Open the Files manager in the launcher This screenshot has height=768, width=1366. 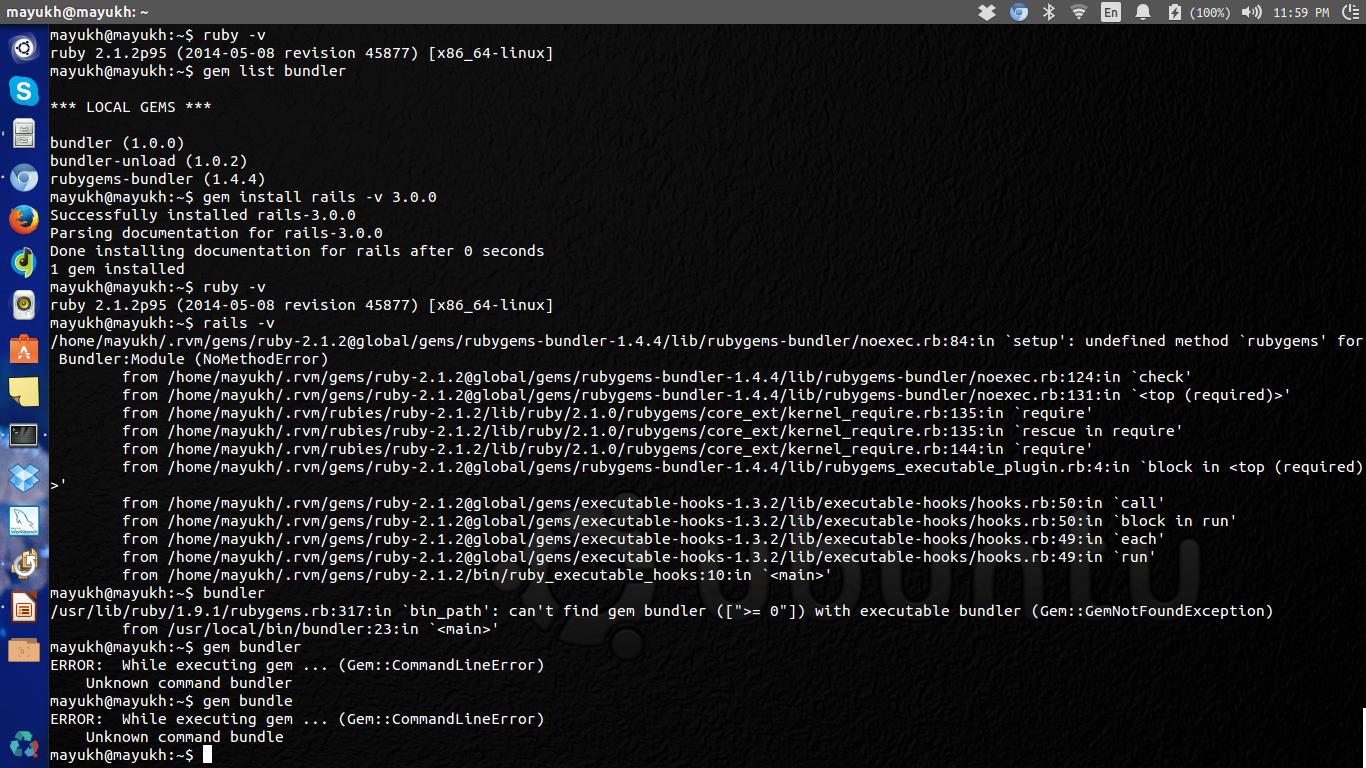(24, 134)
